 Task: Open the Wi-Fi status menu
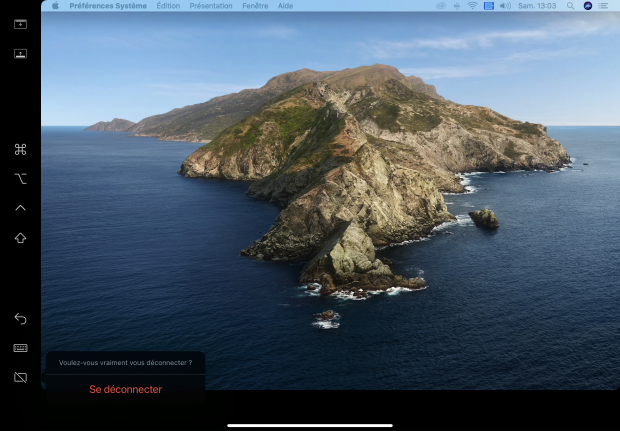click(x=472, y=6)
